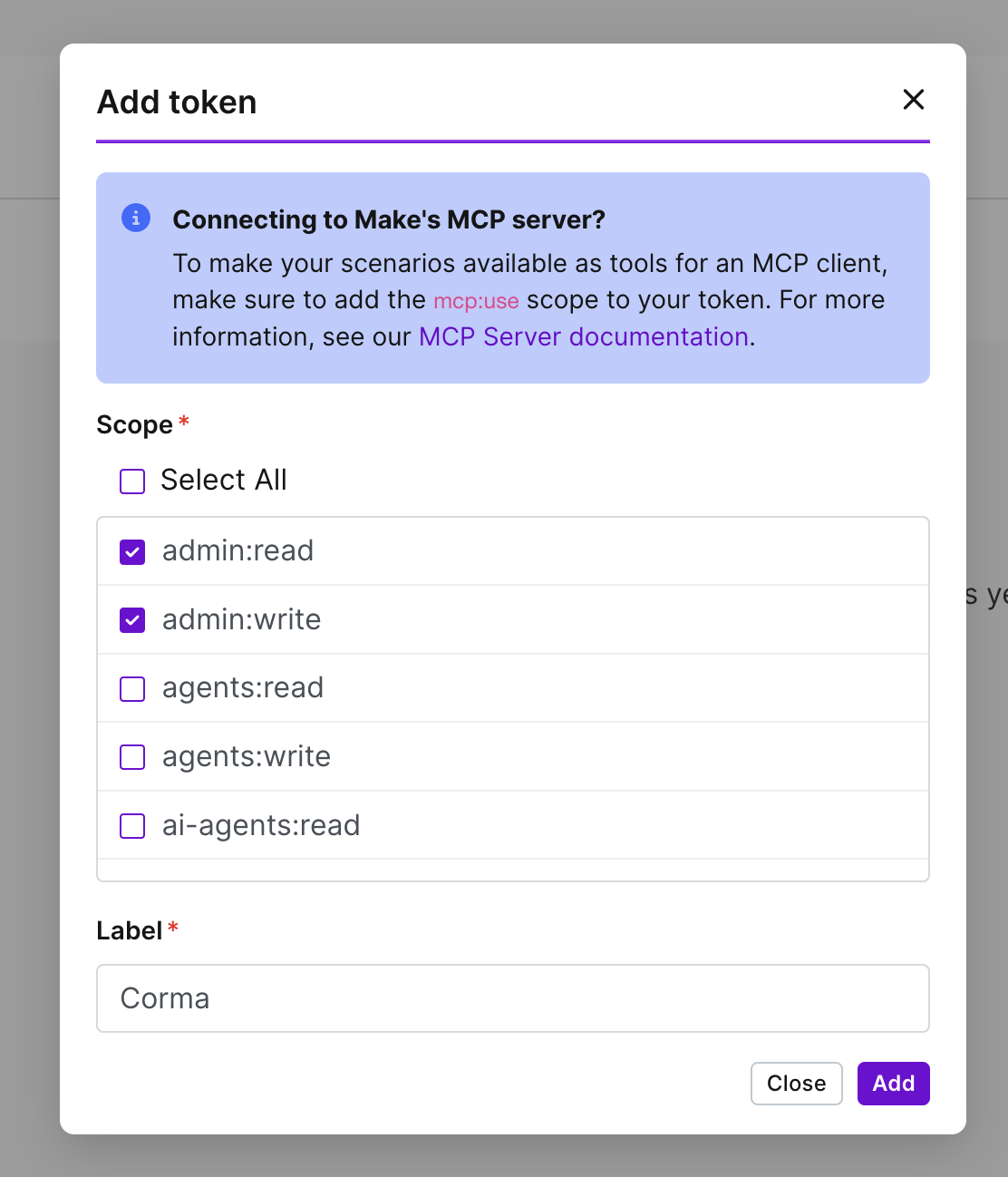Uncheck the admin:write scope checkbox

click(x=132, y=620)
